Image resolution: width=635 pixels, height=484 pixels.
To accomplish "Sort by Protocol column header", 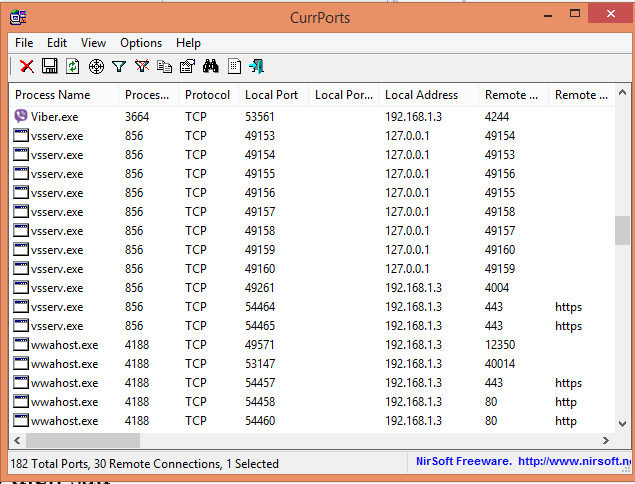I will tap(209, 95).
